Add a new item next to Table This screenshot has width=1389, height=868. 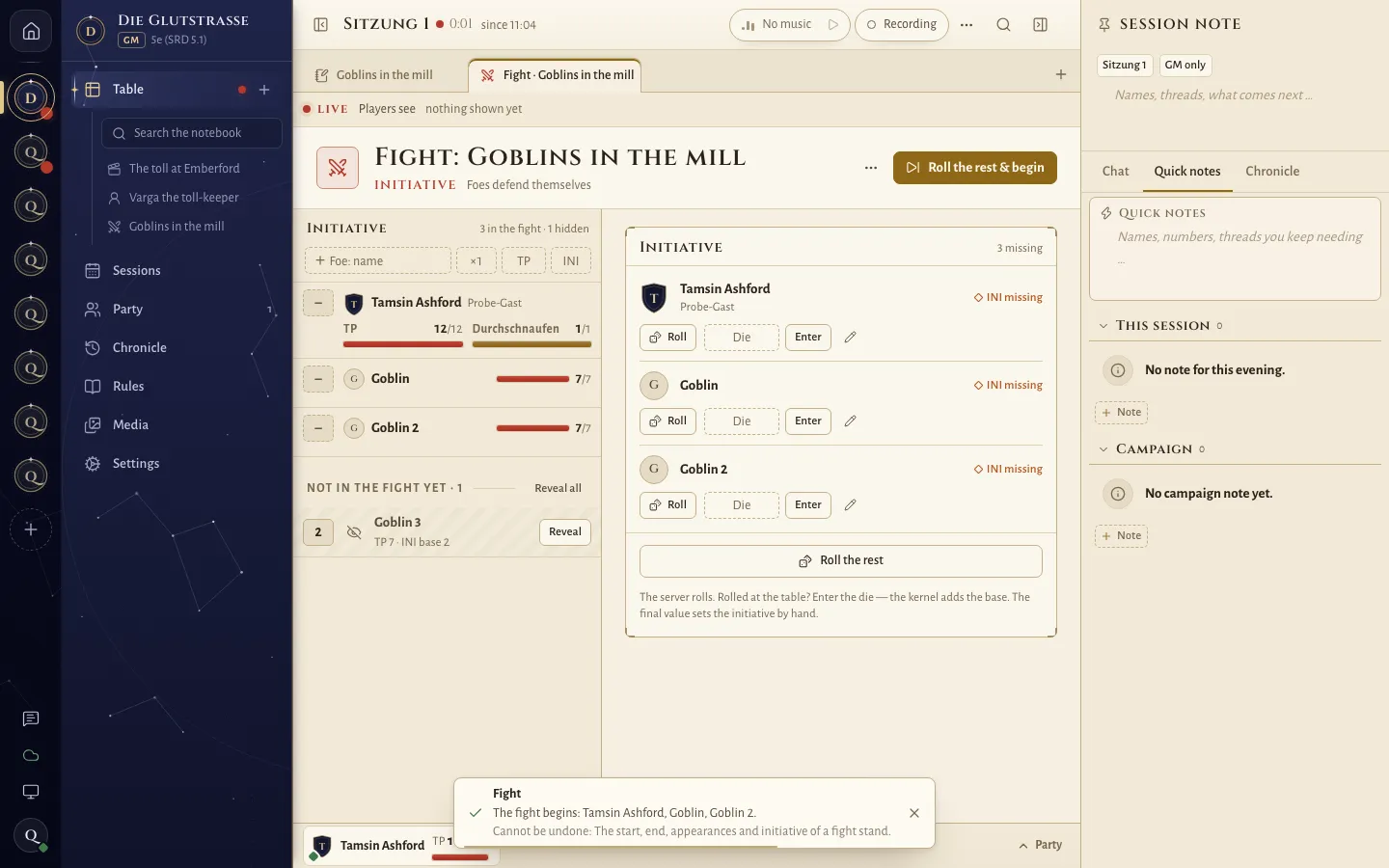click(264, 90)
